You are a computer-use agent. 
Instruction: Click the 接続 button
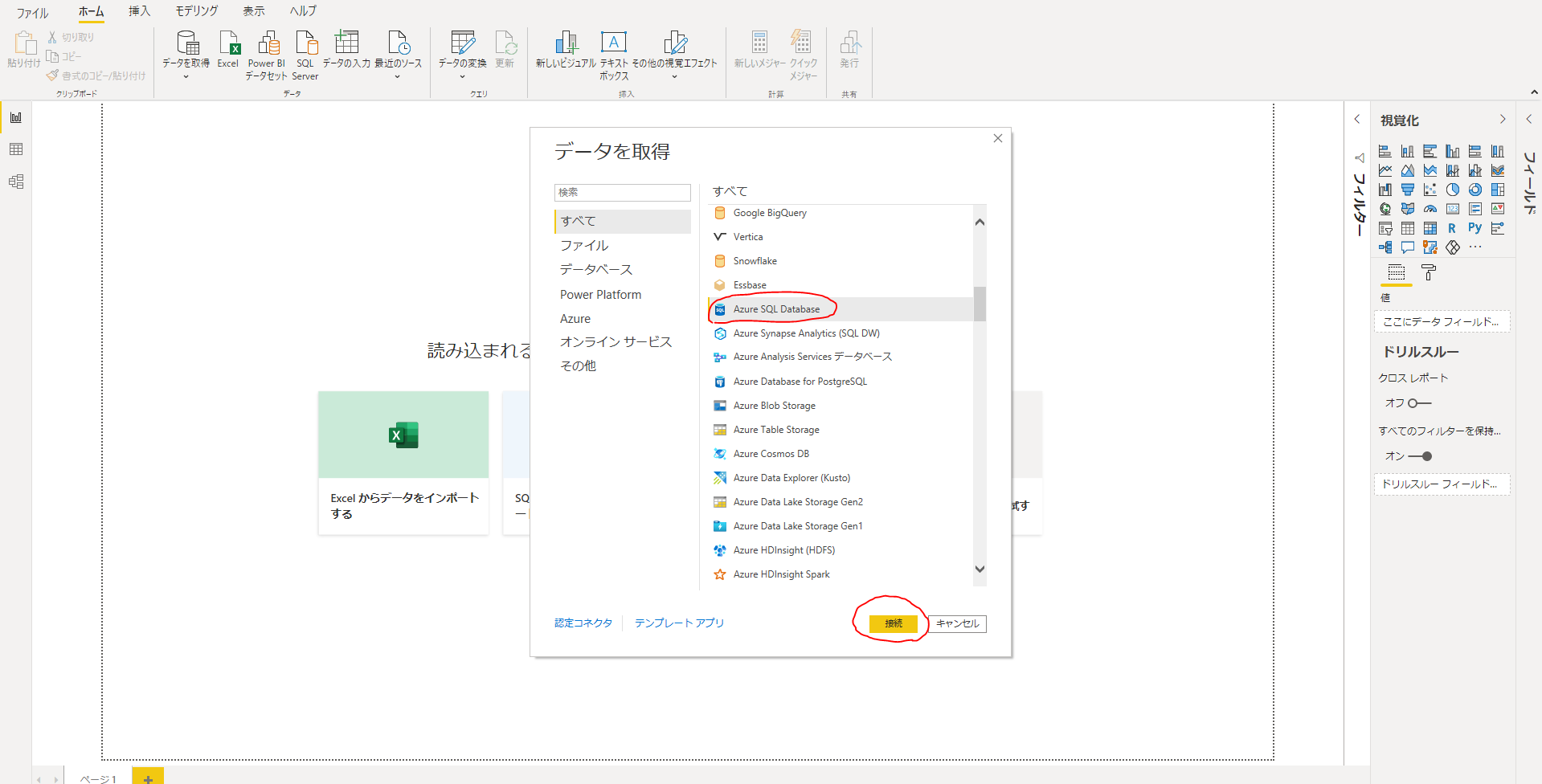pyautogui.click(x=894, y=623)
